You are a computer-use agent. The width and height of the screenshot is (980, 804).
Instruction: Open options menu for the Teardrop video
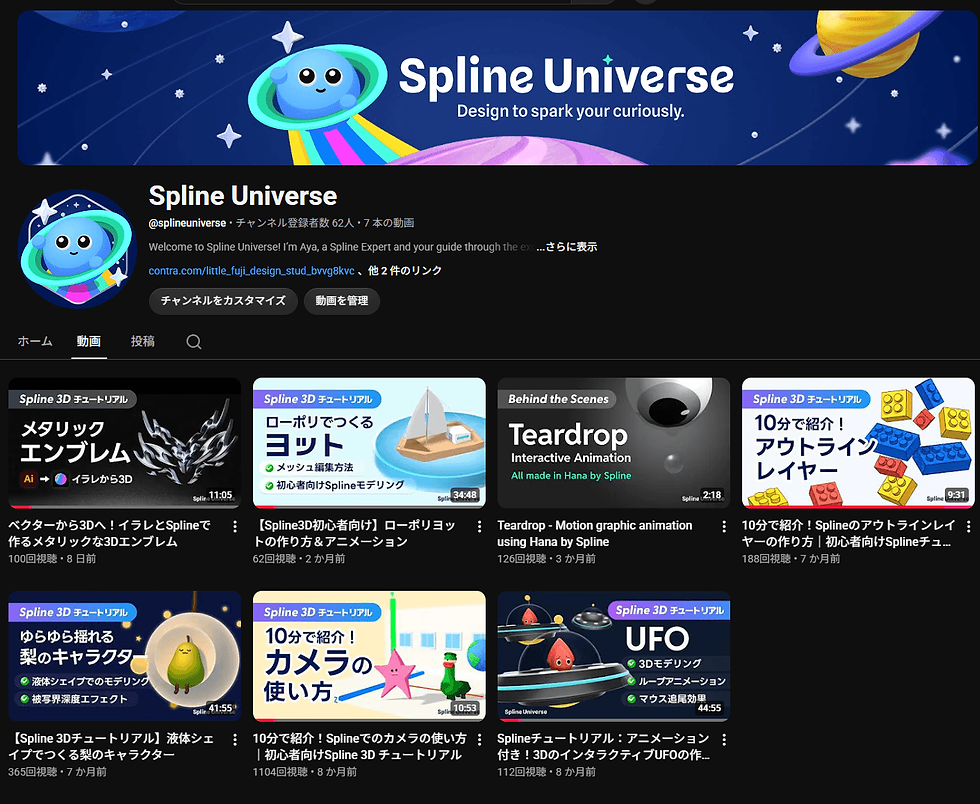click(724, 527)
